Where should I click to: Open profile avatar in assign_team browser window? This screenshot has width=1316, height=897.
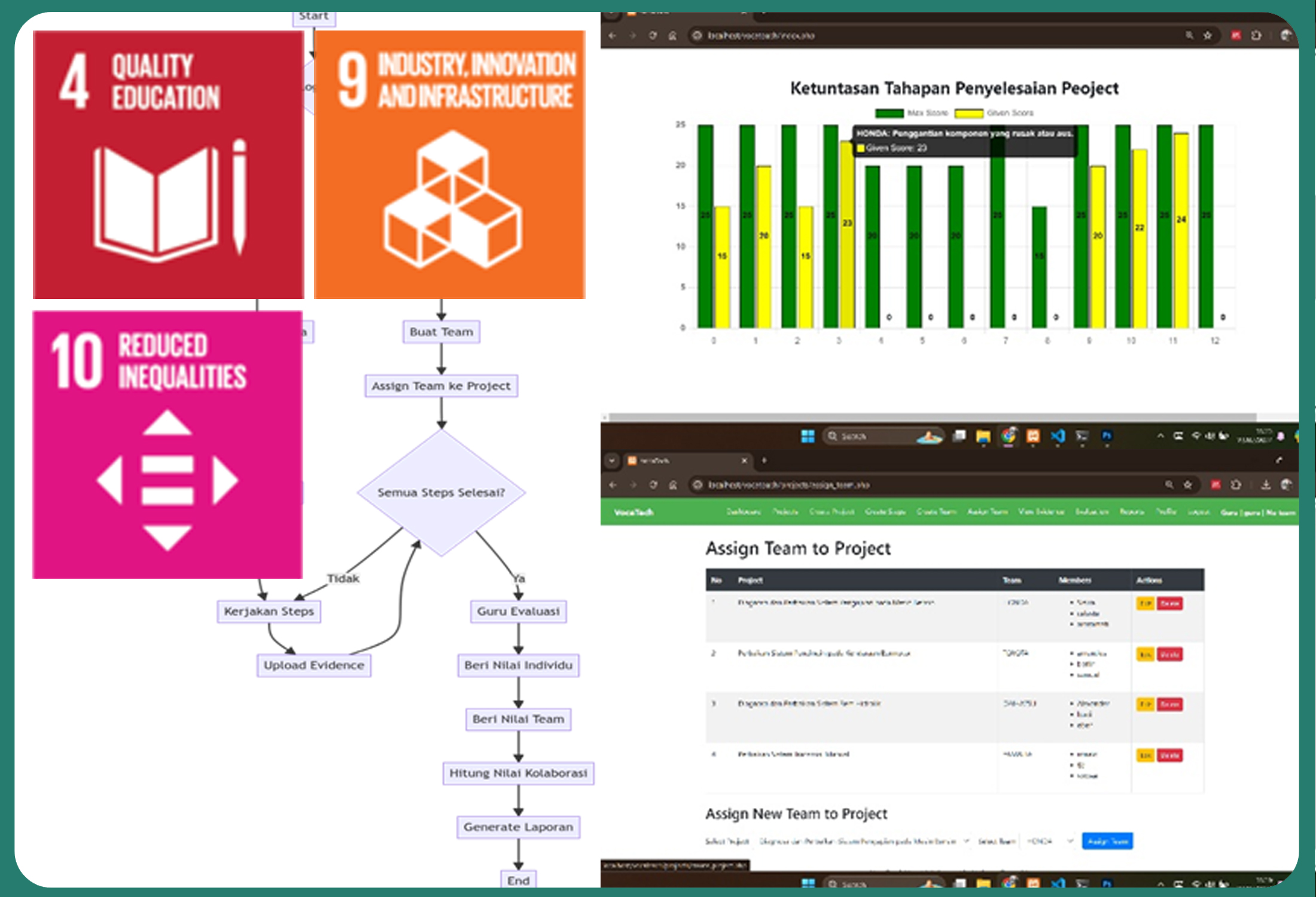pyautogui.click(x=1287, y=484)
